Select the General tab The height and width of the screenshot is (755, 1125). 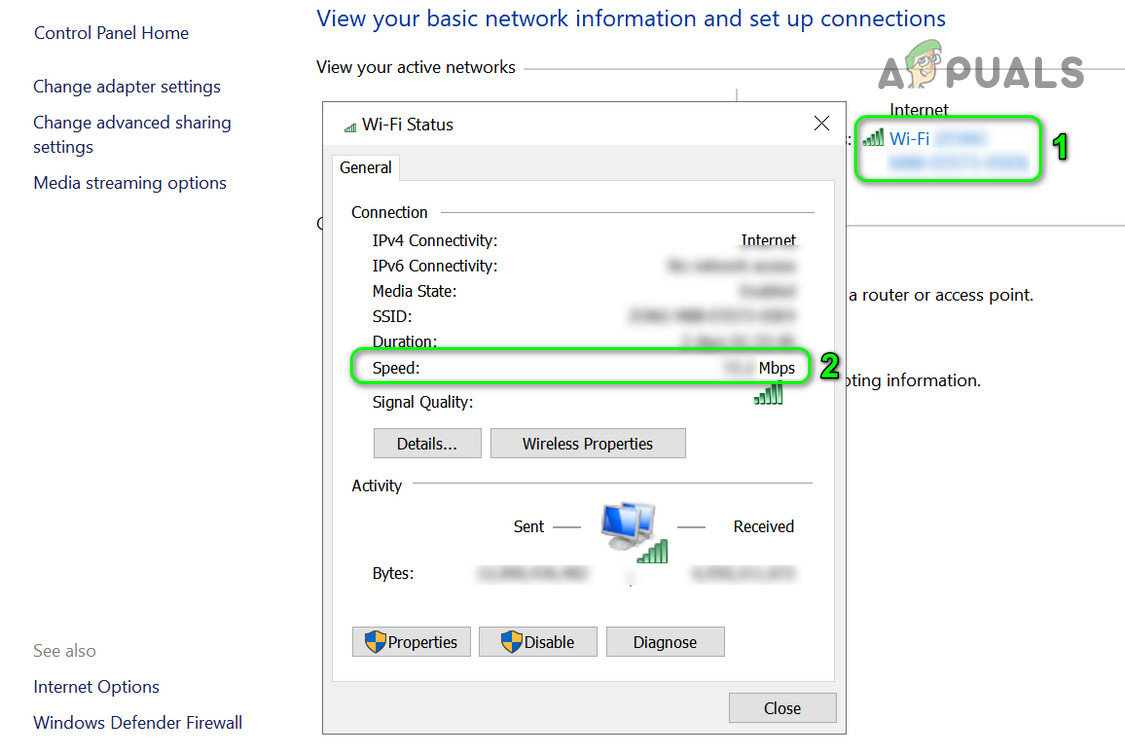click(366, 168)
